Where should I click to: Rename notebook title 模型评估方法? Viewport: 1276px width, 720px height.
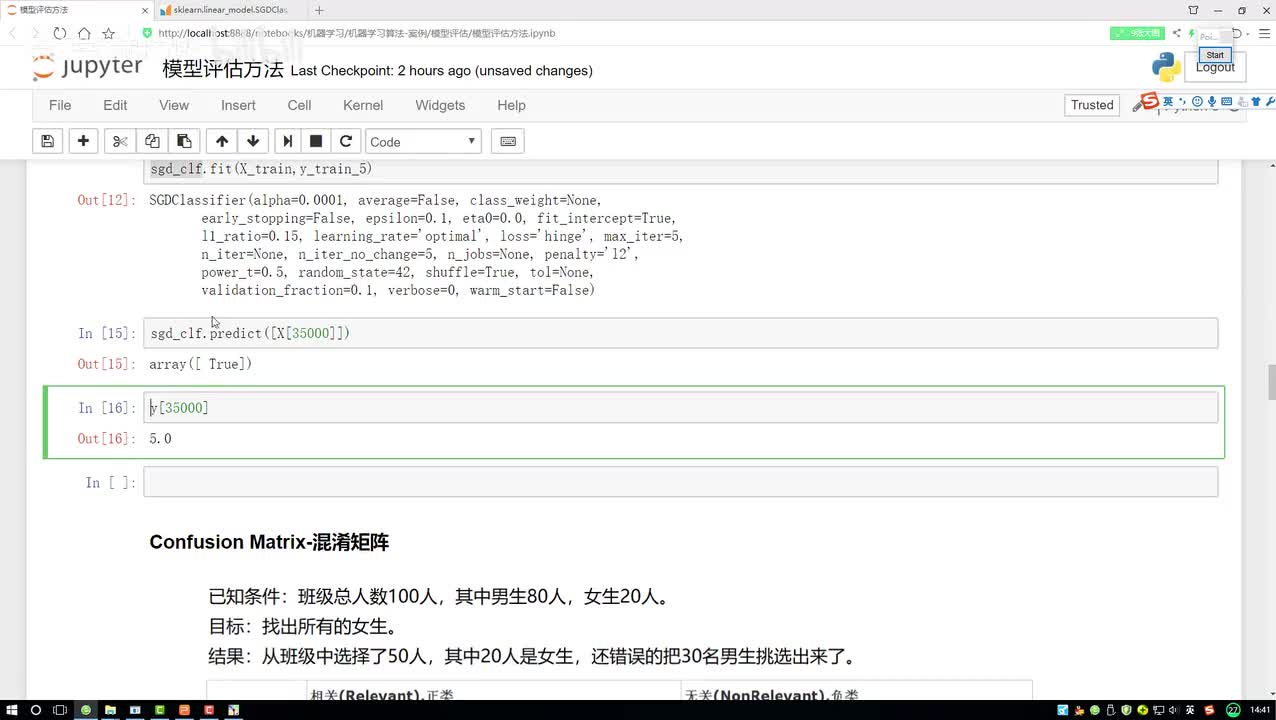pyautogui.click(x=223, y=69)
